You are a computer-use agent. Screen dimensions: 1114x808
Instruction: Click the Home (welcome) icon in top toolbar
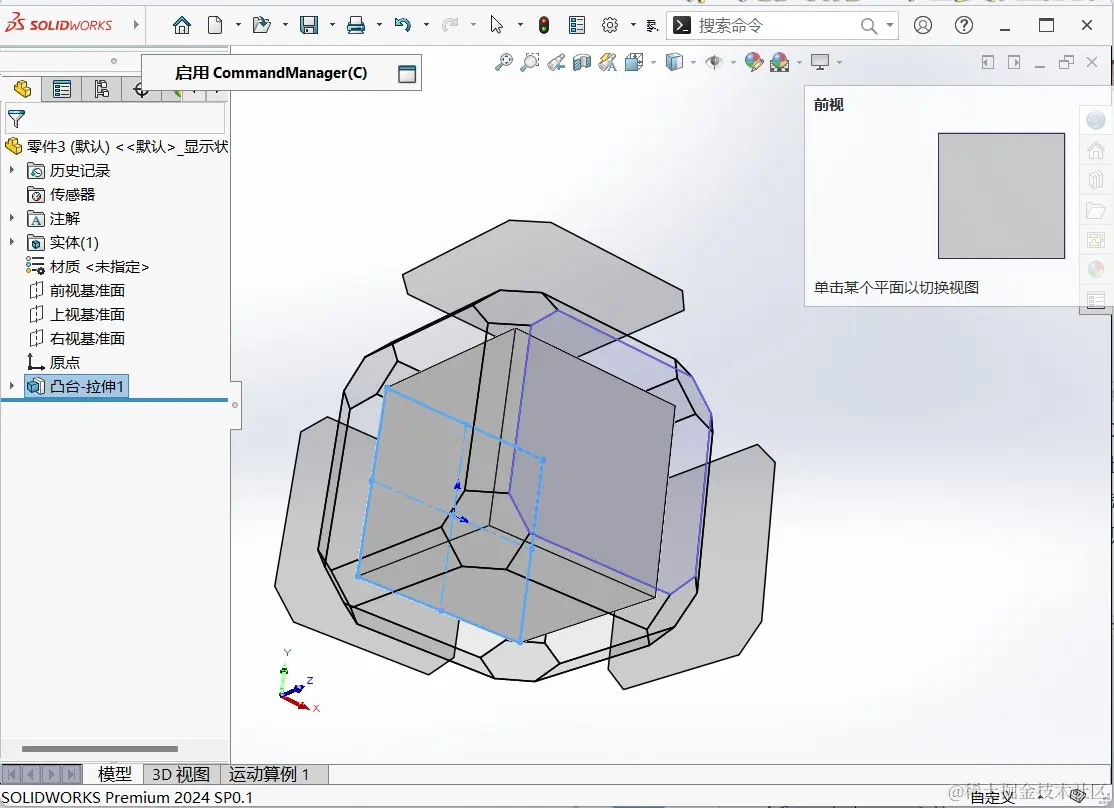click(182, 26)
